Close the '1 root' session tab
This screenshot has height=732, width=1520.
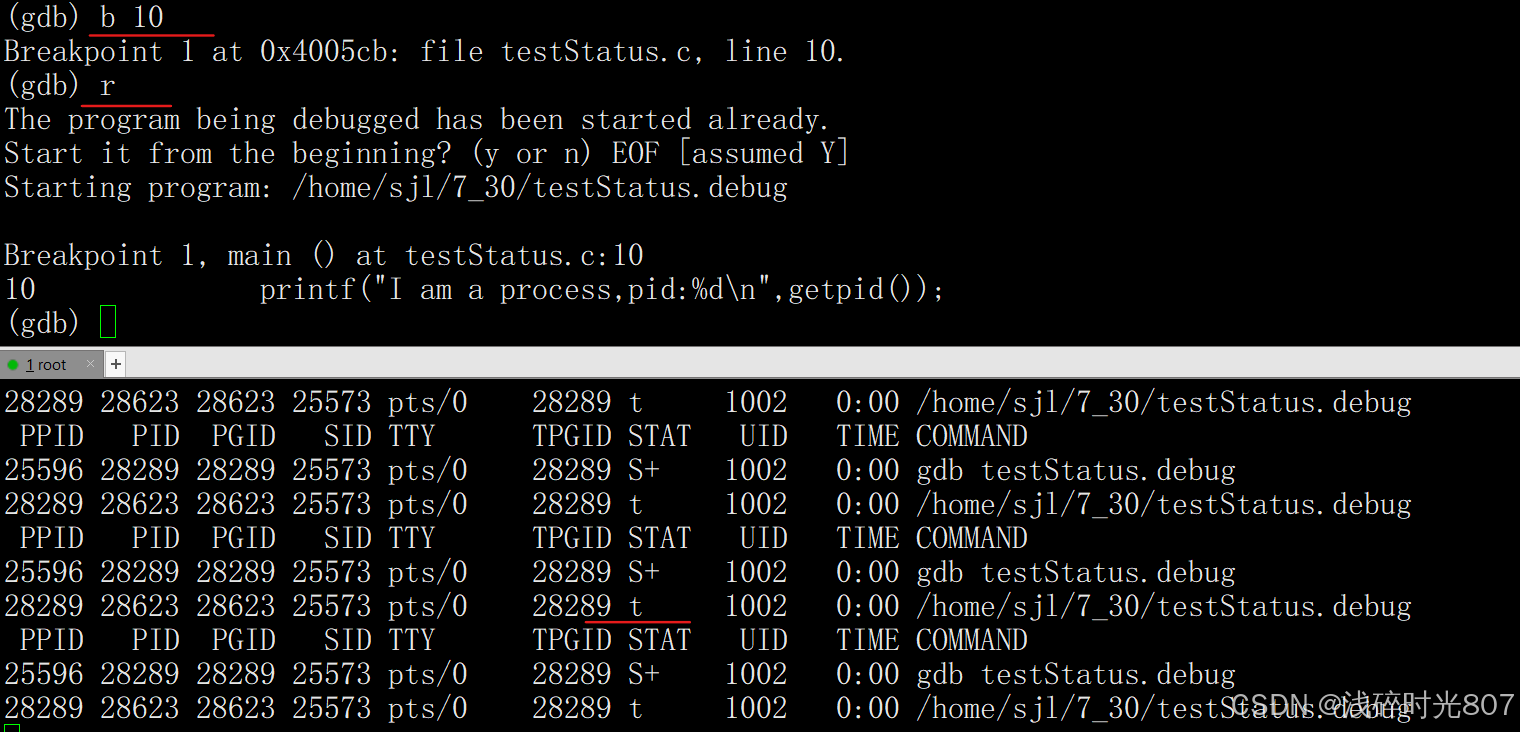point(90,364)
